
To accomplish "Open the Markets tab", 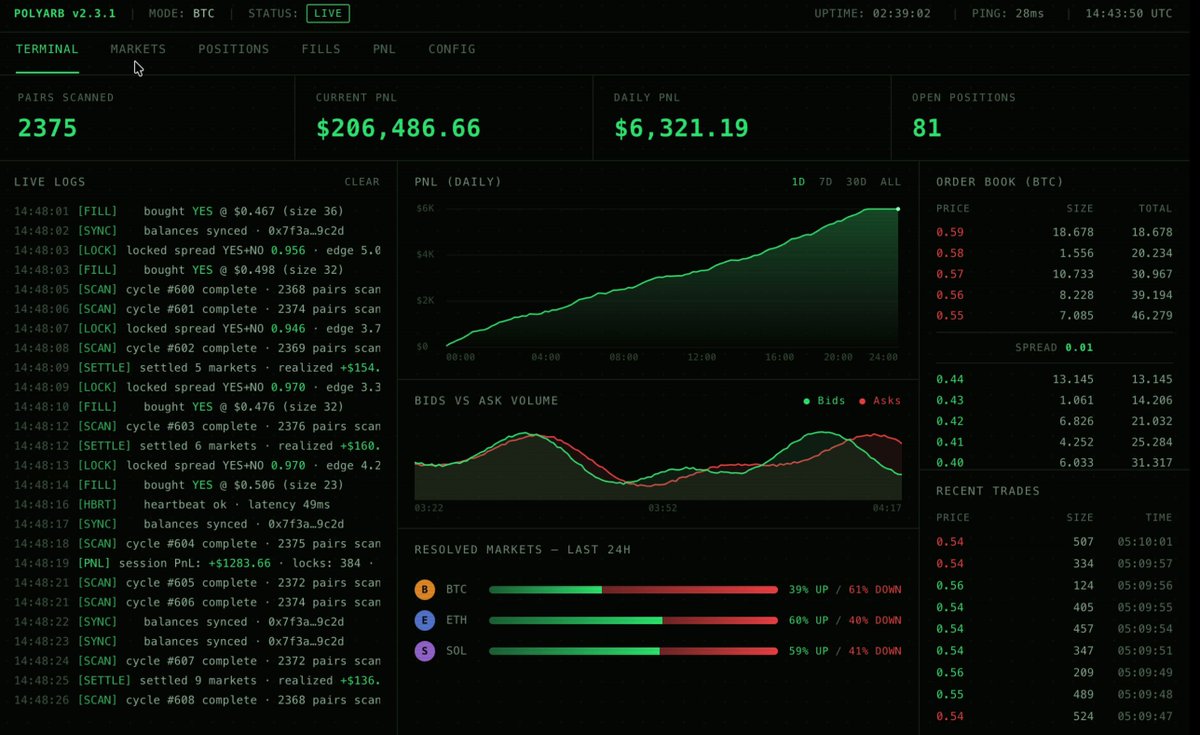I will (138, 49).
